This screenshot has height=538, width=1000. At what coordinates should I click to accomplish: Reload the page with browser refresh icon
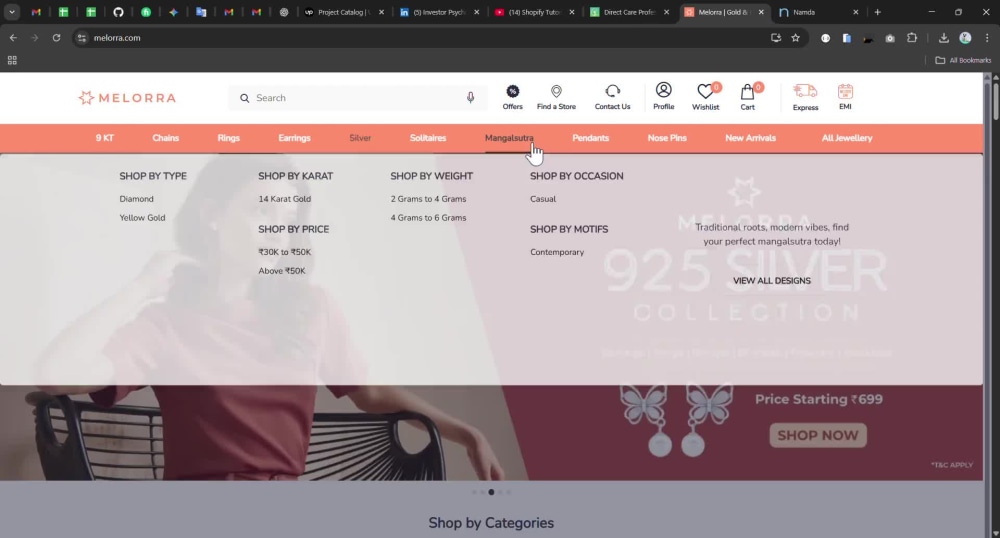[x=56, y=38]
